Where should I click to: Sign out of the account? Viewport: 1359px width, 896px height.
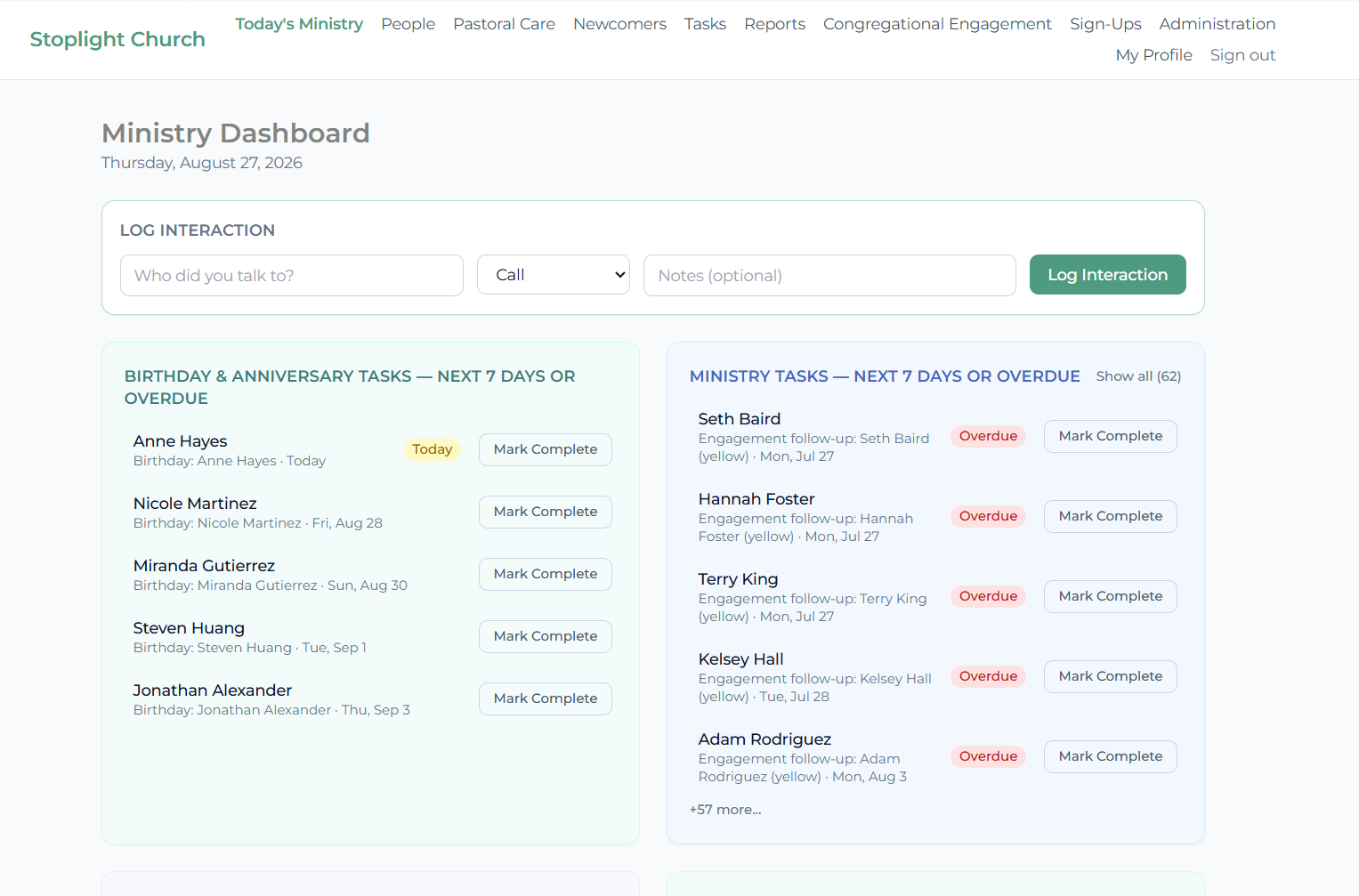[x=1242, y=55]
